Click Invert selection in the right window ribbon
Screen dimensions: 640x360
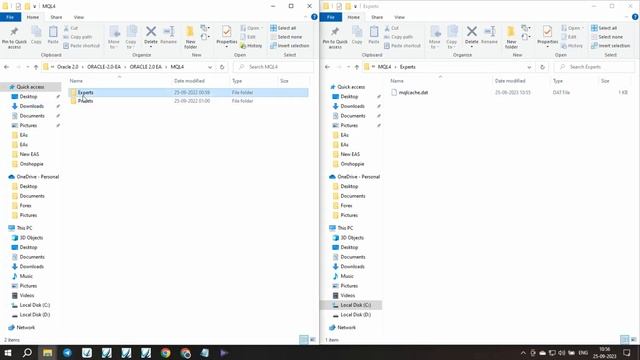pyautogui.click(x=610, y=46)
